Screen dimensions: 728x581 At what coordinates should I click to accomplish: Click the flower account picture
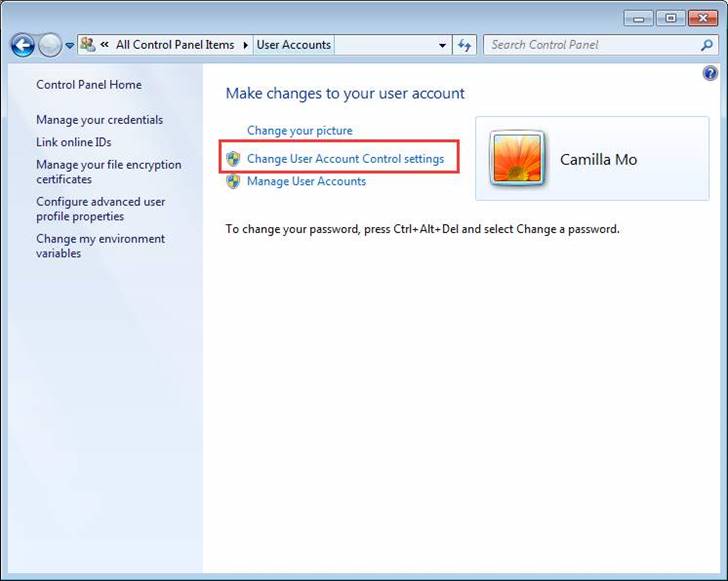coord(517,158)
